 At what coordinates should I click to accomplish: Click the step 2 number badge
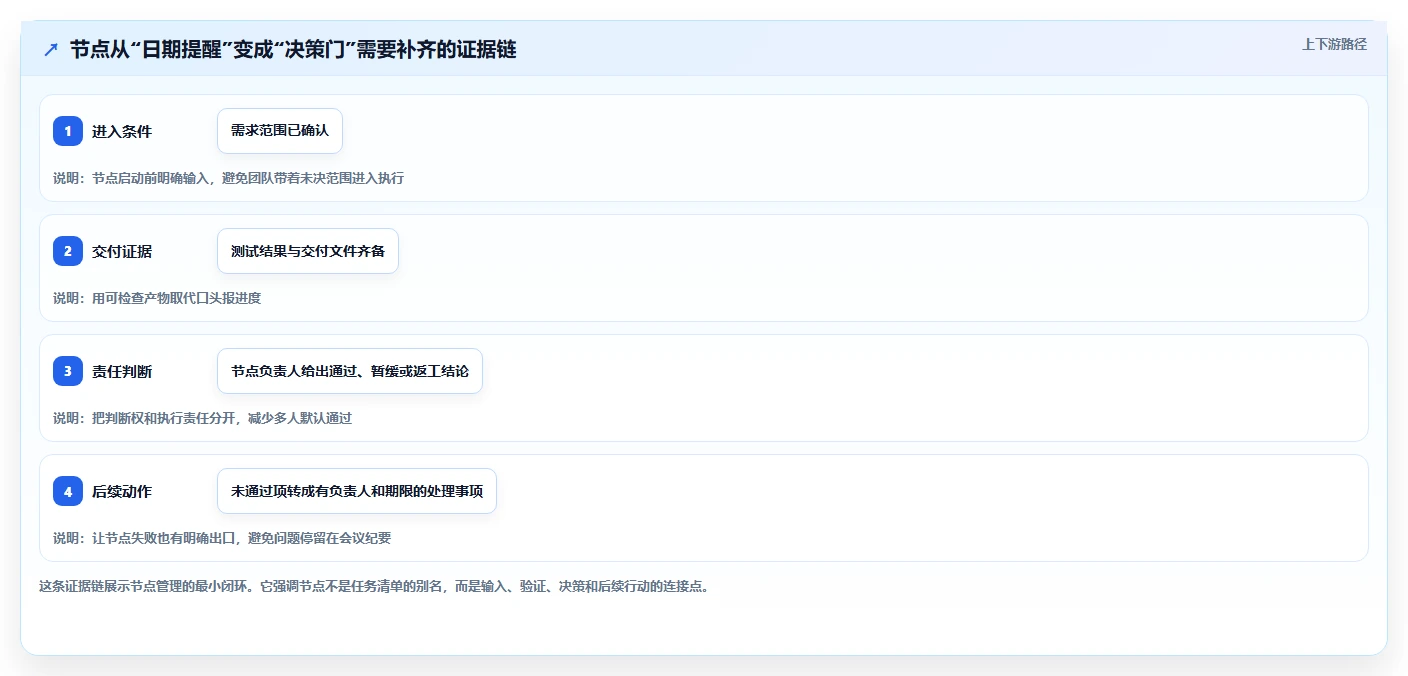click(68, 251)
